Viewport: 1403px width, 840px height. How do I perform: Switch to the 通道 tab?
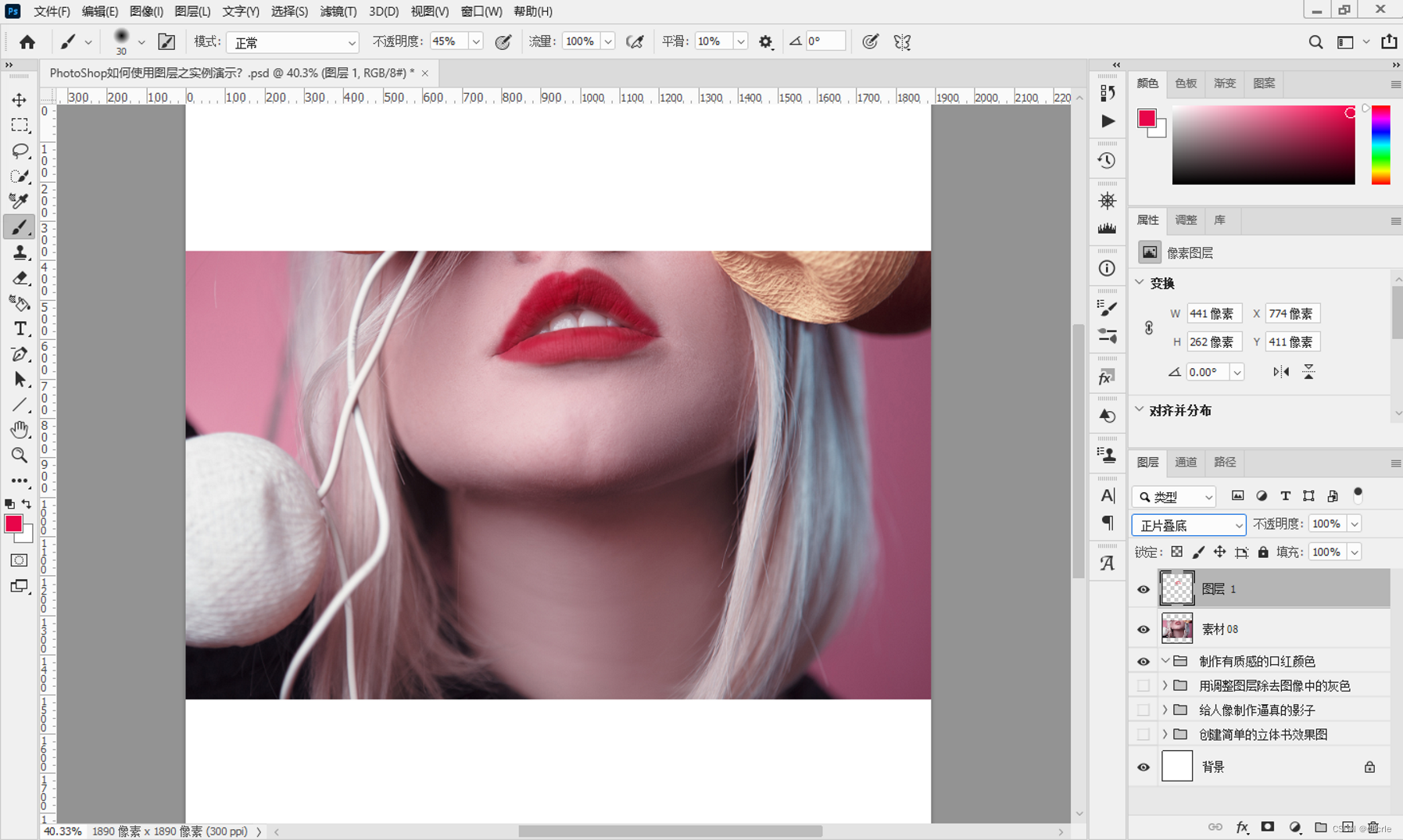pyautogui.click(x=1186, y=463)
